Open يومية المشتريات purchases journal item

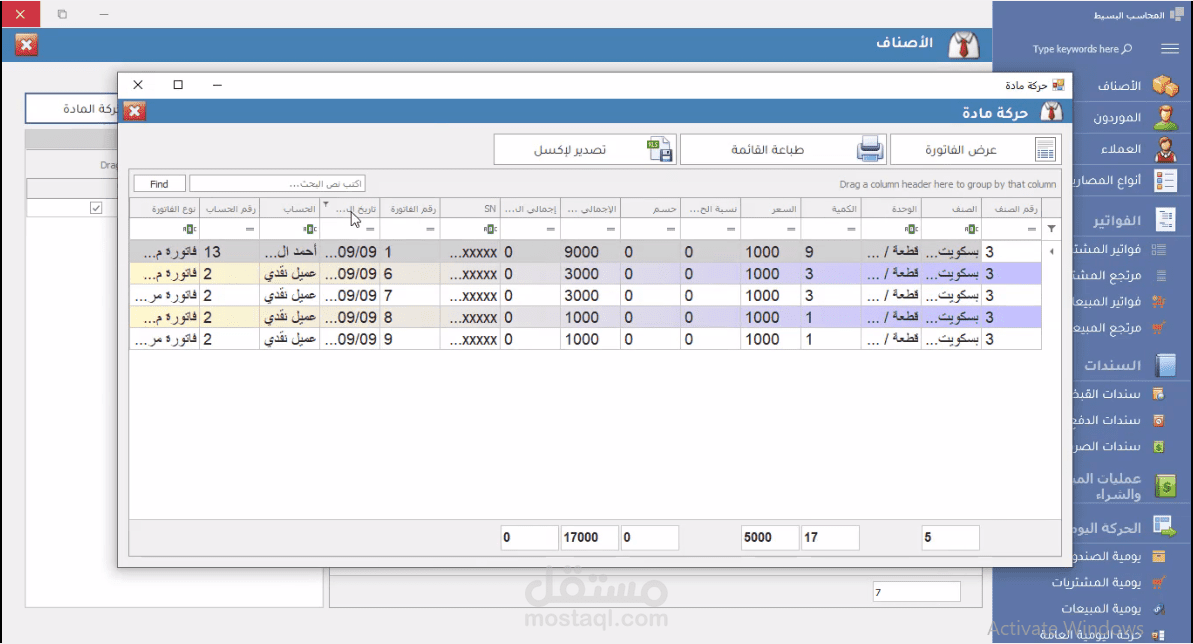pos(1096,582)
